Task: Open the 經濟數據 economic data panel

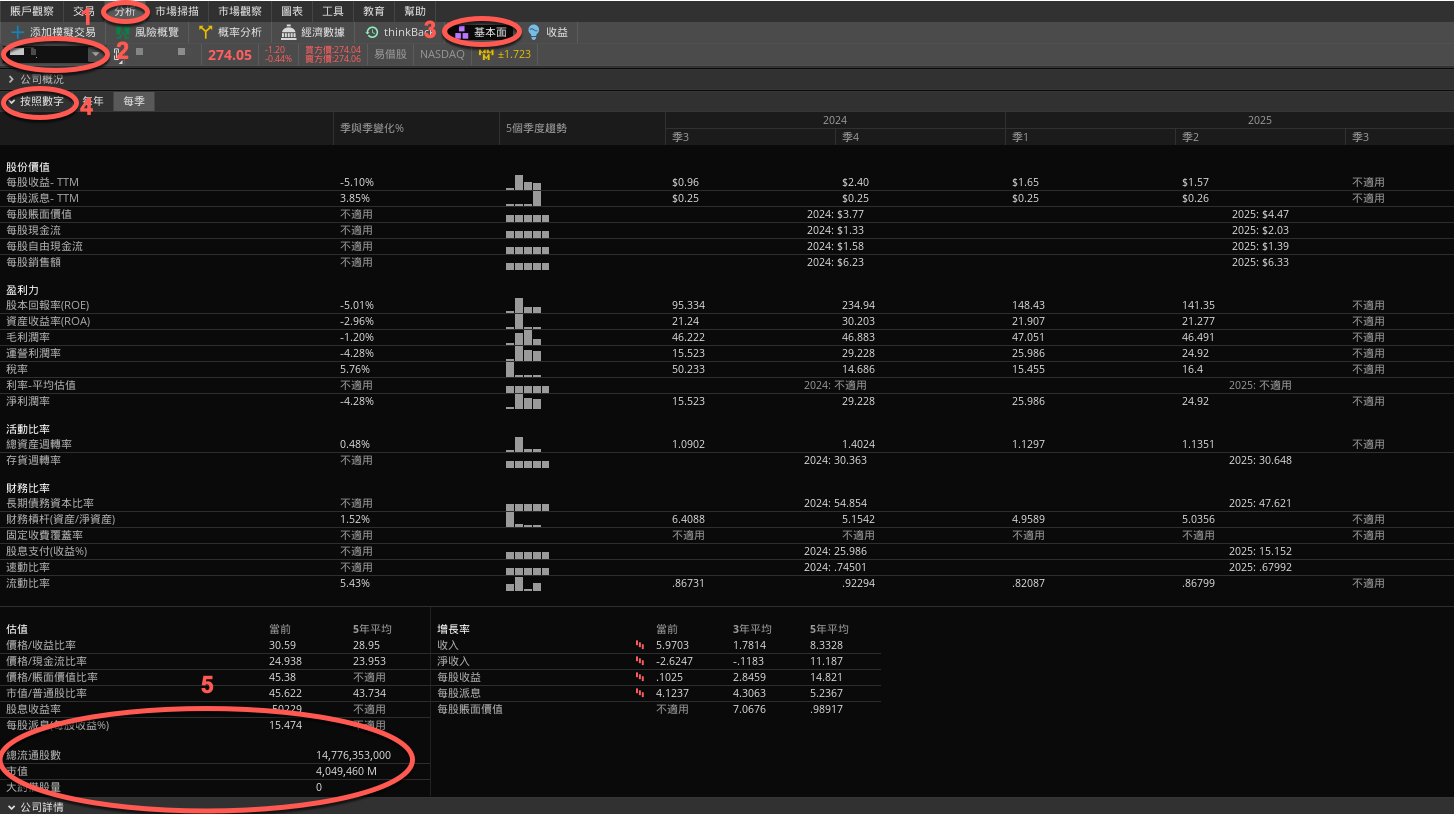Action: 287,32
